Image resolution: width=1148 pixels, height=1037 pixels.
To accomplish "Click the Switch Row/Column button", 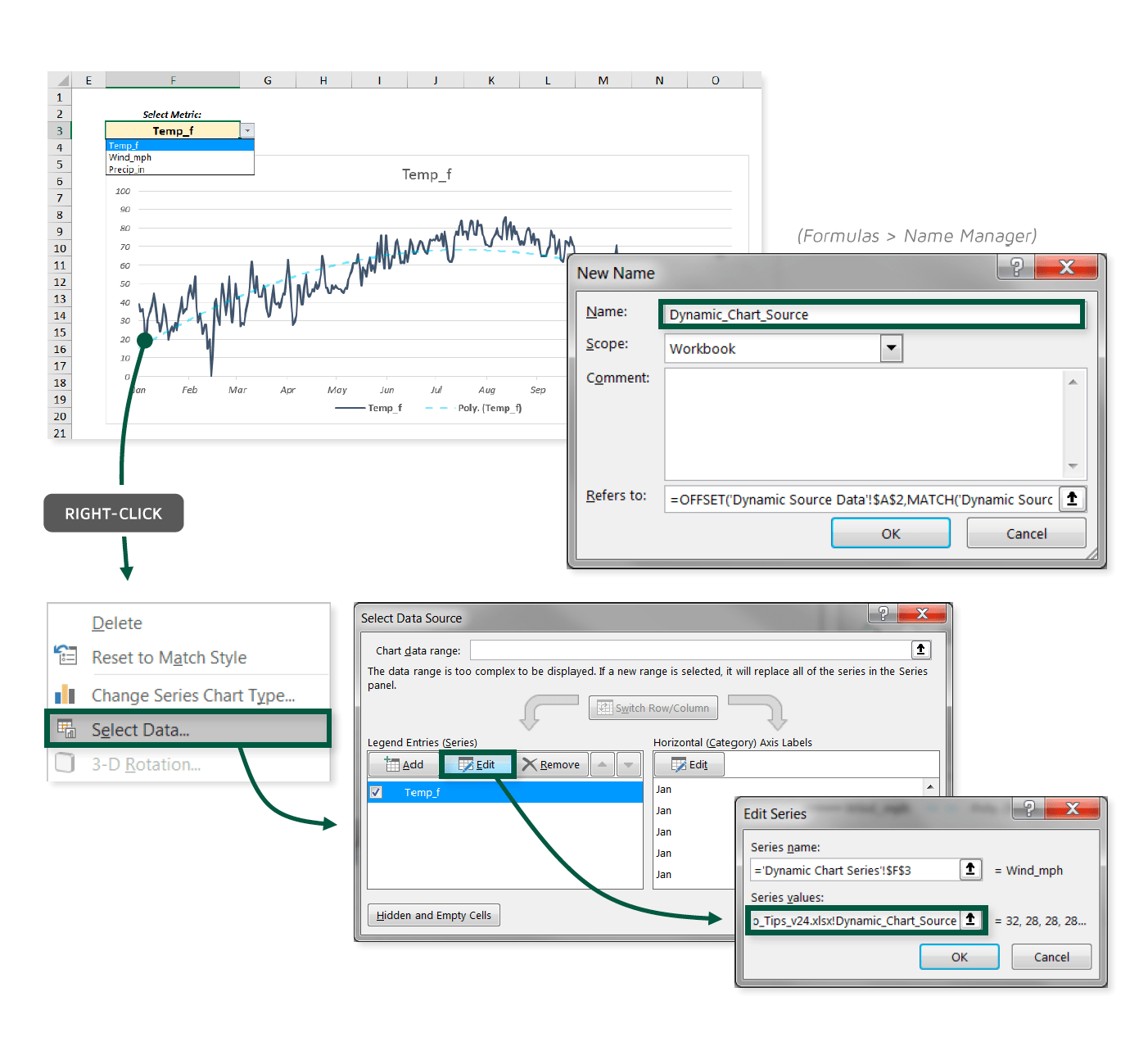I will coord(653,708).
